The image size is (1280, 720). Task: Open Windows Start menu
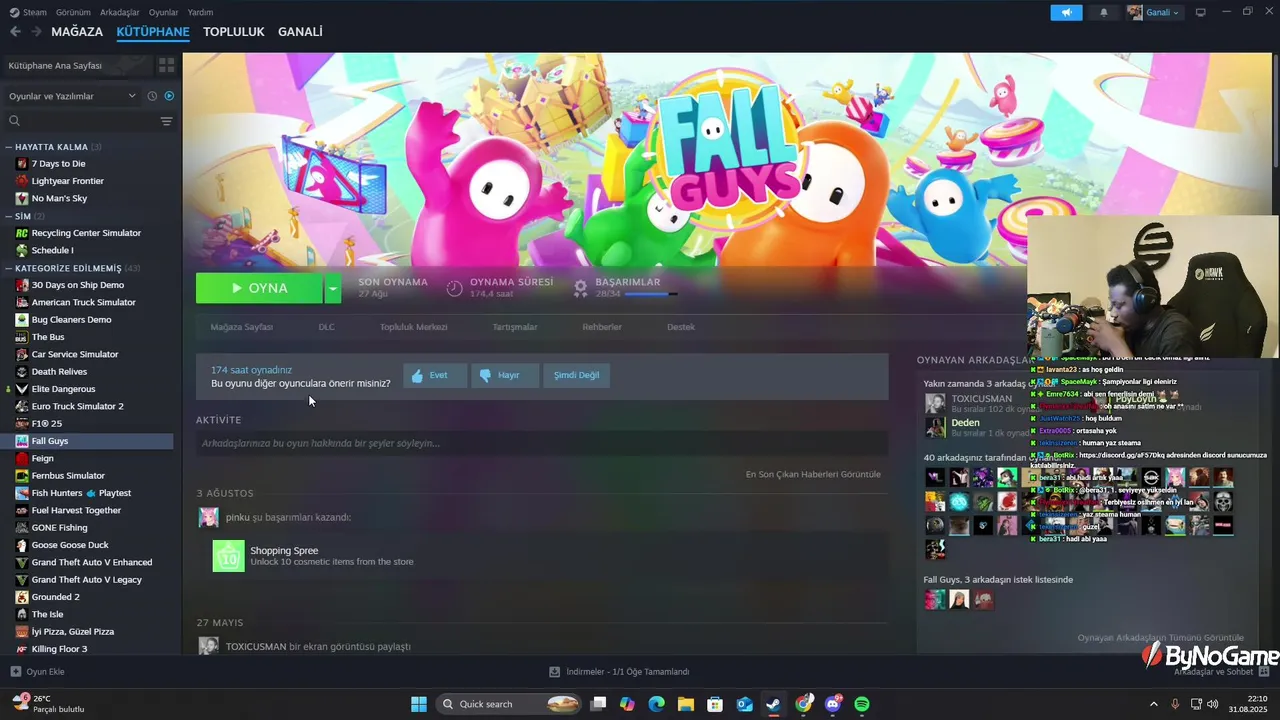[419, 704]
